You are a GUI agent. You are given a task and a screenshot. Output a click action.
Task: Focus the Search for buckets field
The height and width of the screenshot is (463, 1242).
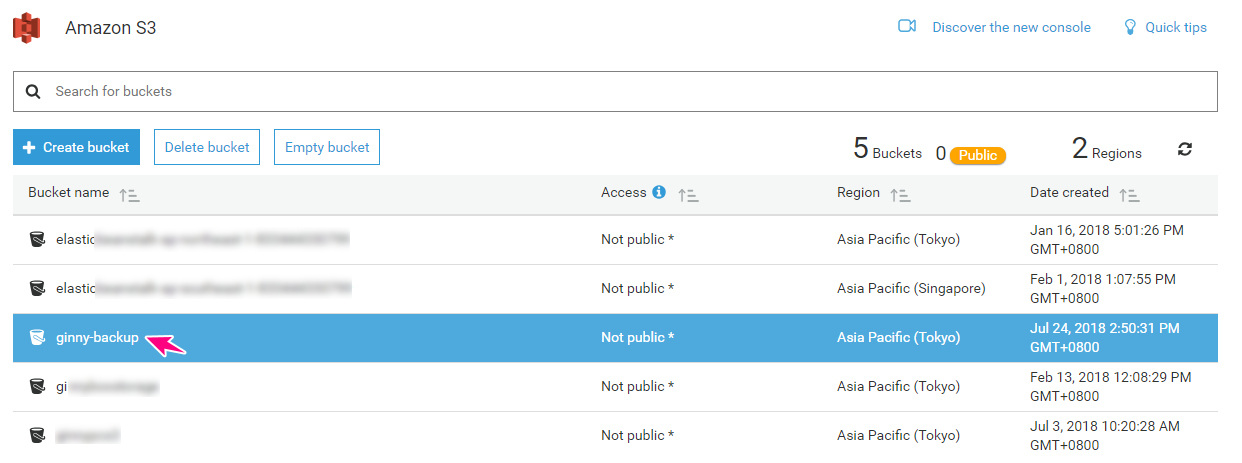[x=615, y=91]
